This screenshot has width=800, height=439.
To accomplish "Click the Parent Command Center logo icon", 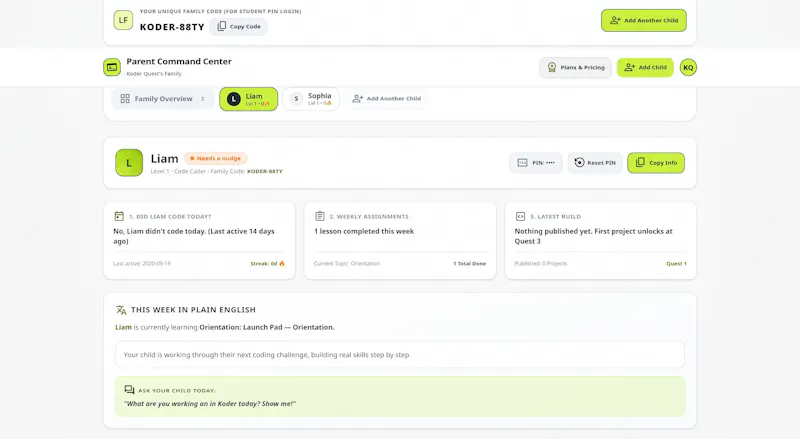I will click(112, 67).
